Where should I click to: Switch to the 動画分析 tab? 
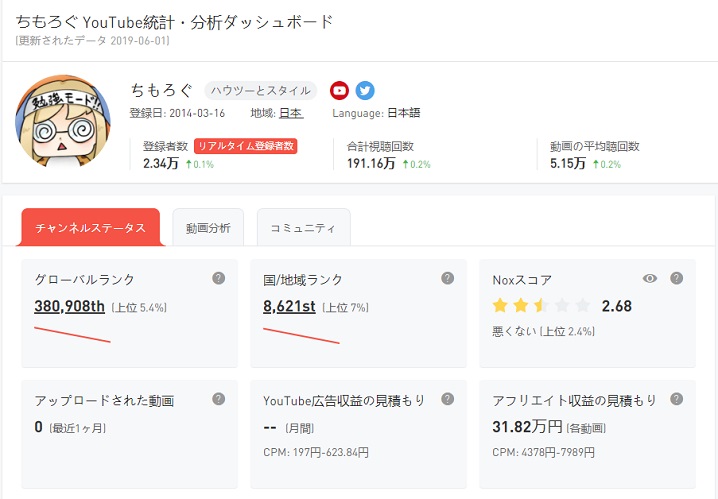coord(208,228)
